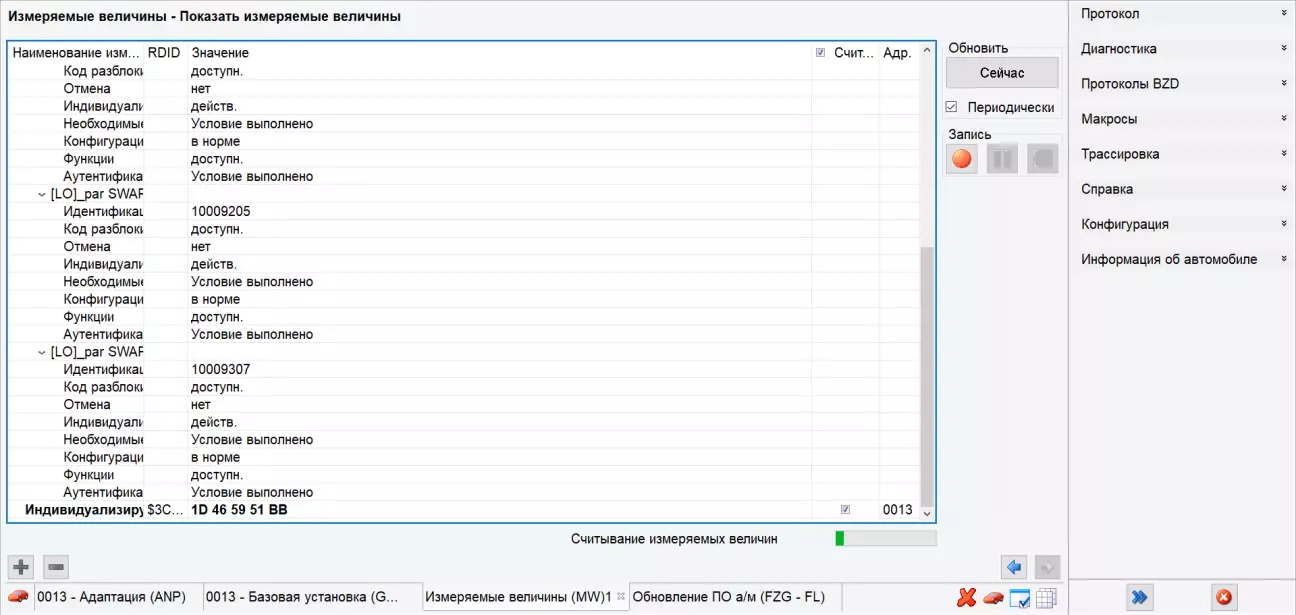Click the minus icon below the table

coord(57,567)
